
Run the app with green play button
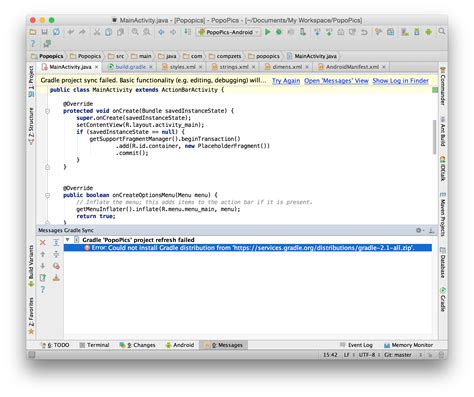point(267,32)
